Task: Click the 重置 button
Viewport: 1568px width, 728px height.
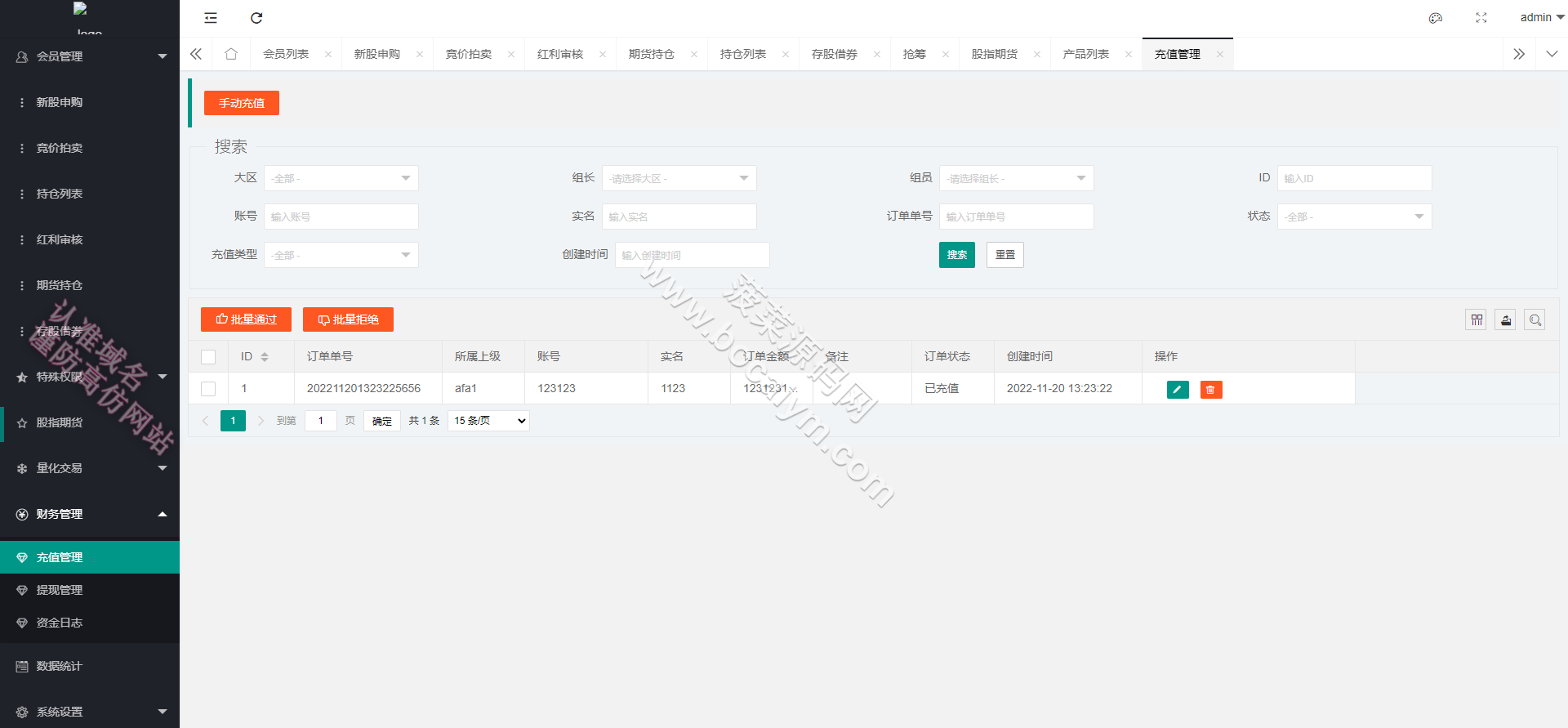Action: point(1005,255)
